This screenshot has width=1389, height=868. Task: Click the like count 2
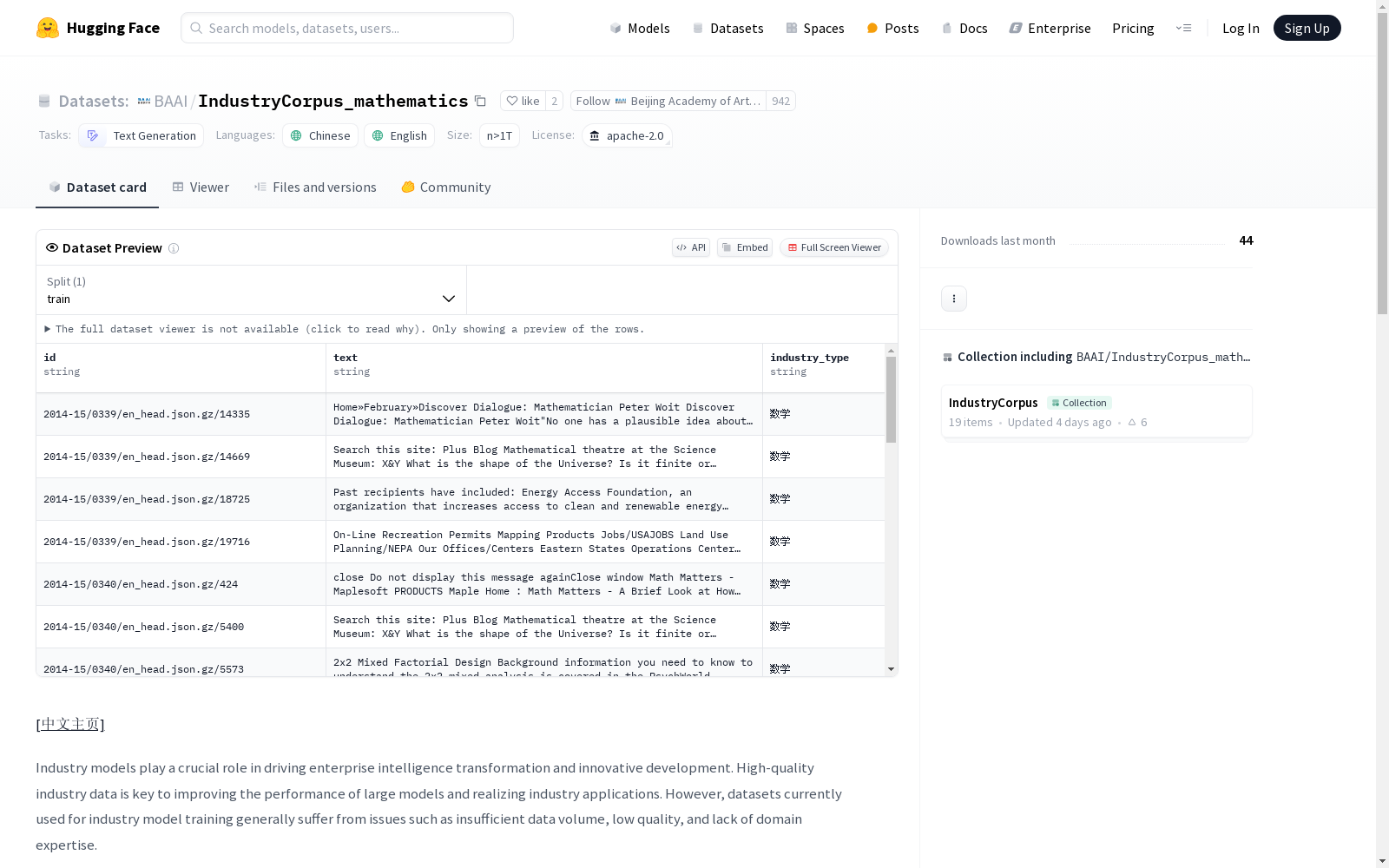point(554,101)
